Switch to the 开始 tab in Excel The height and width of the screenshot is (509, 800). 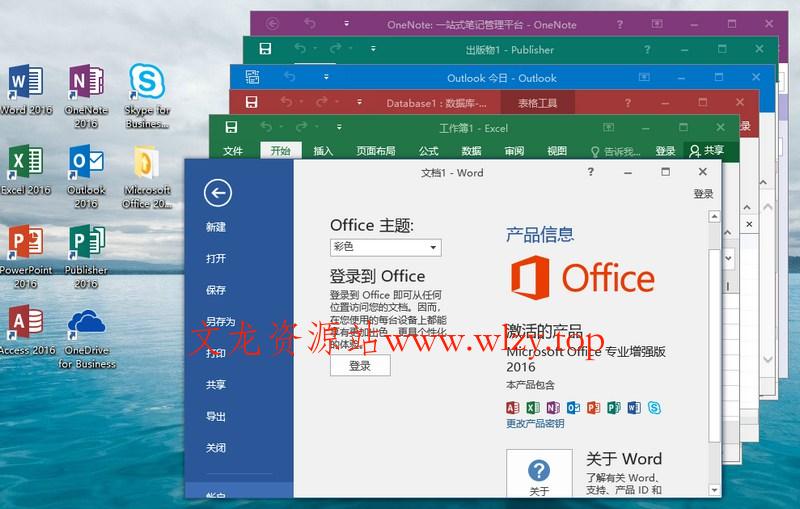280,151
